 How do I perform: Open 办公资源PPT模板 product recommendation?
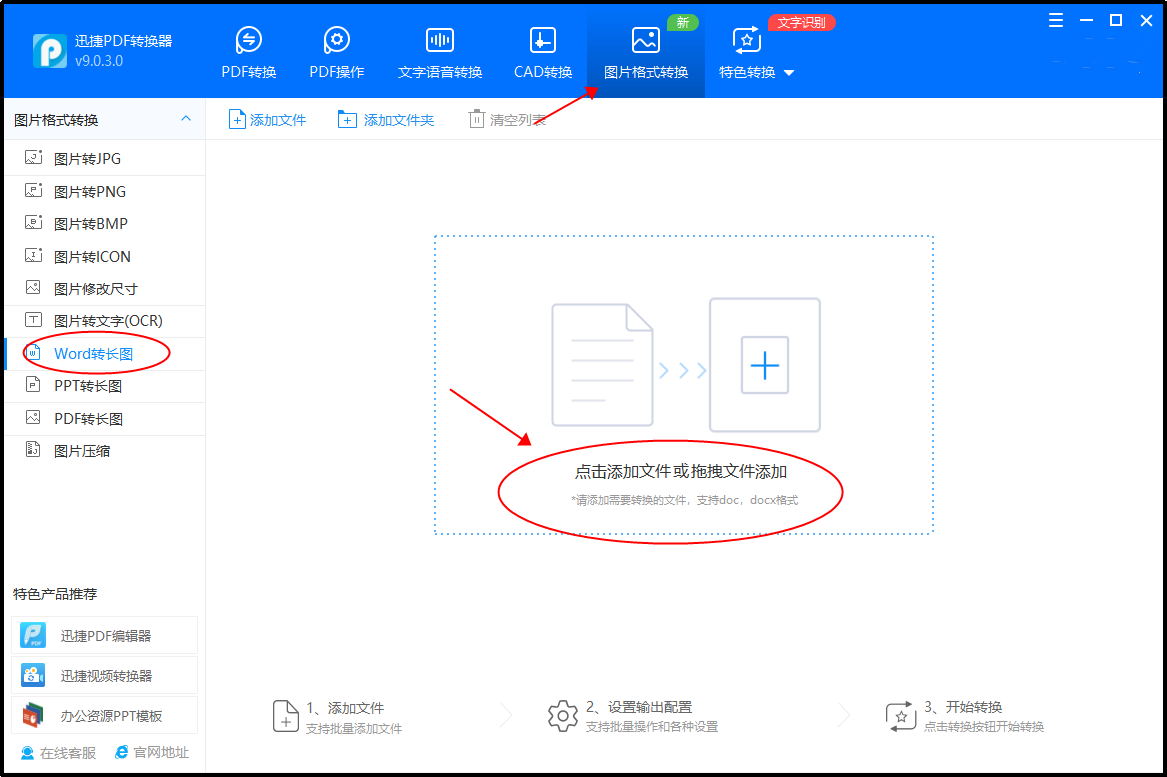pyautogui.click(x=104, y=716)
